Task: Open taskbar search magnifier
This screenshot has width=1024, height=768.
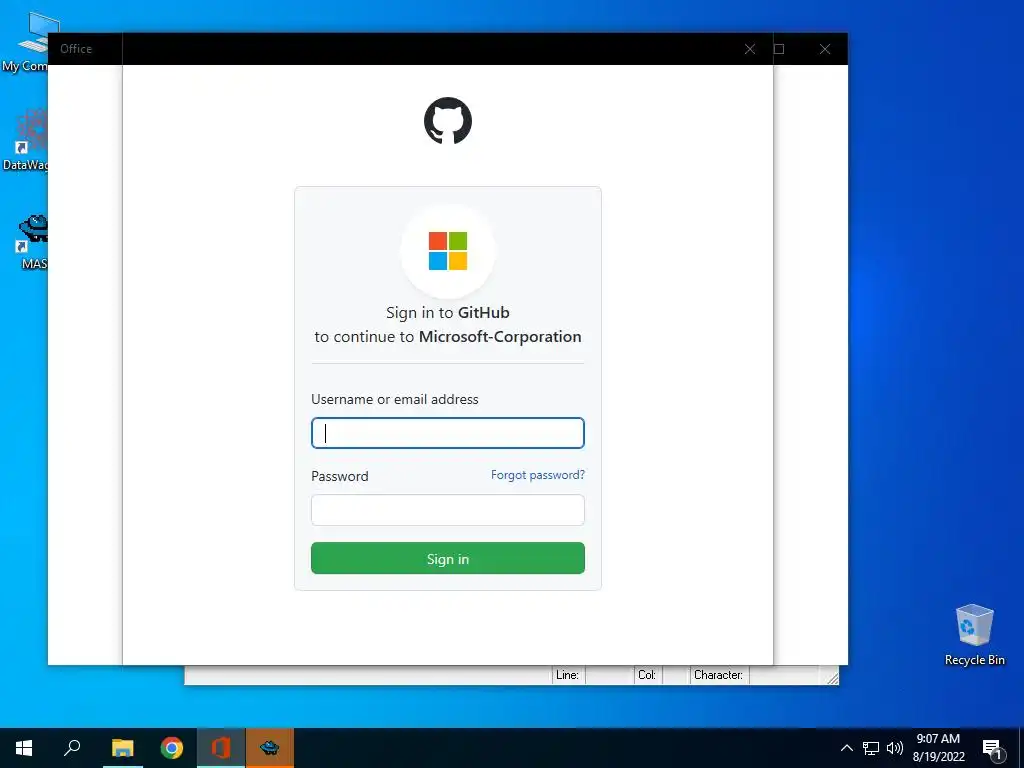Action: pyautogui.click(x=72, y=748)
